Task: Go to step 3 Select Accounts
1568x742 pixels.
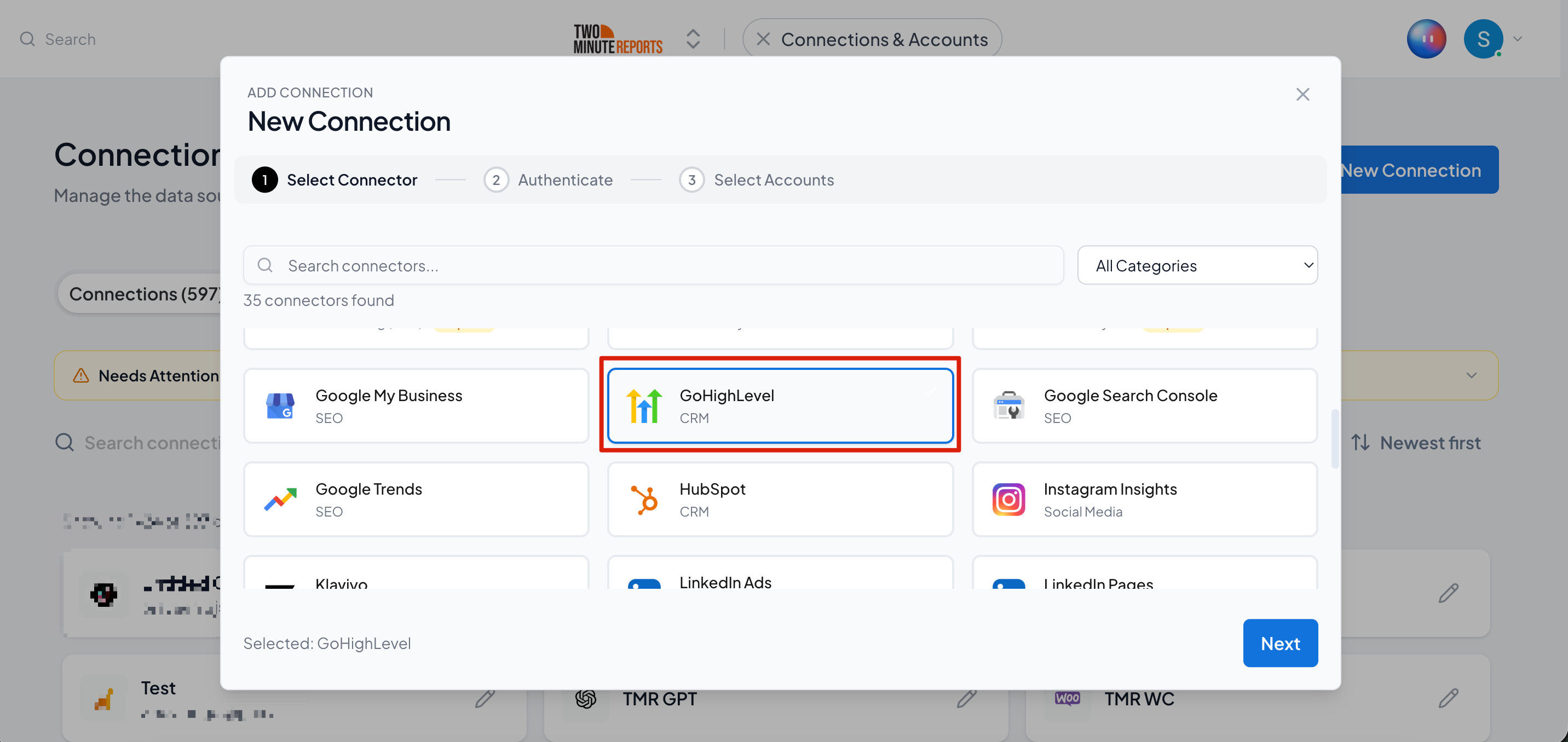Action: (756, 180)
